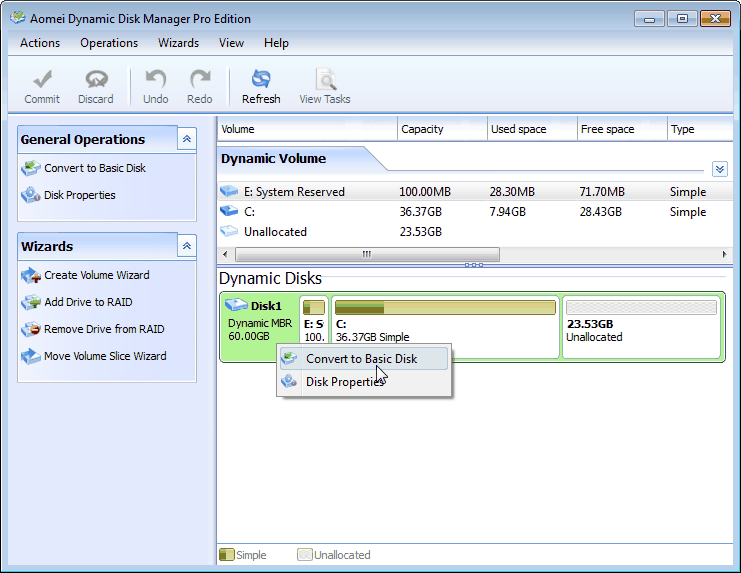Click the Unallocated row drive icon

pyautogui.click(x=229, y=231)
